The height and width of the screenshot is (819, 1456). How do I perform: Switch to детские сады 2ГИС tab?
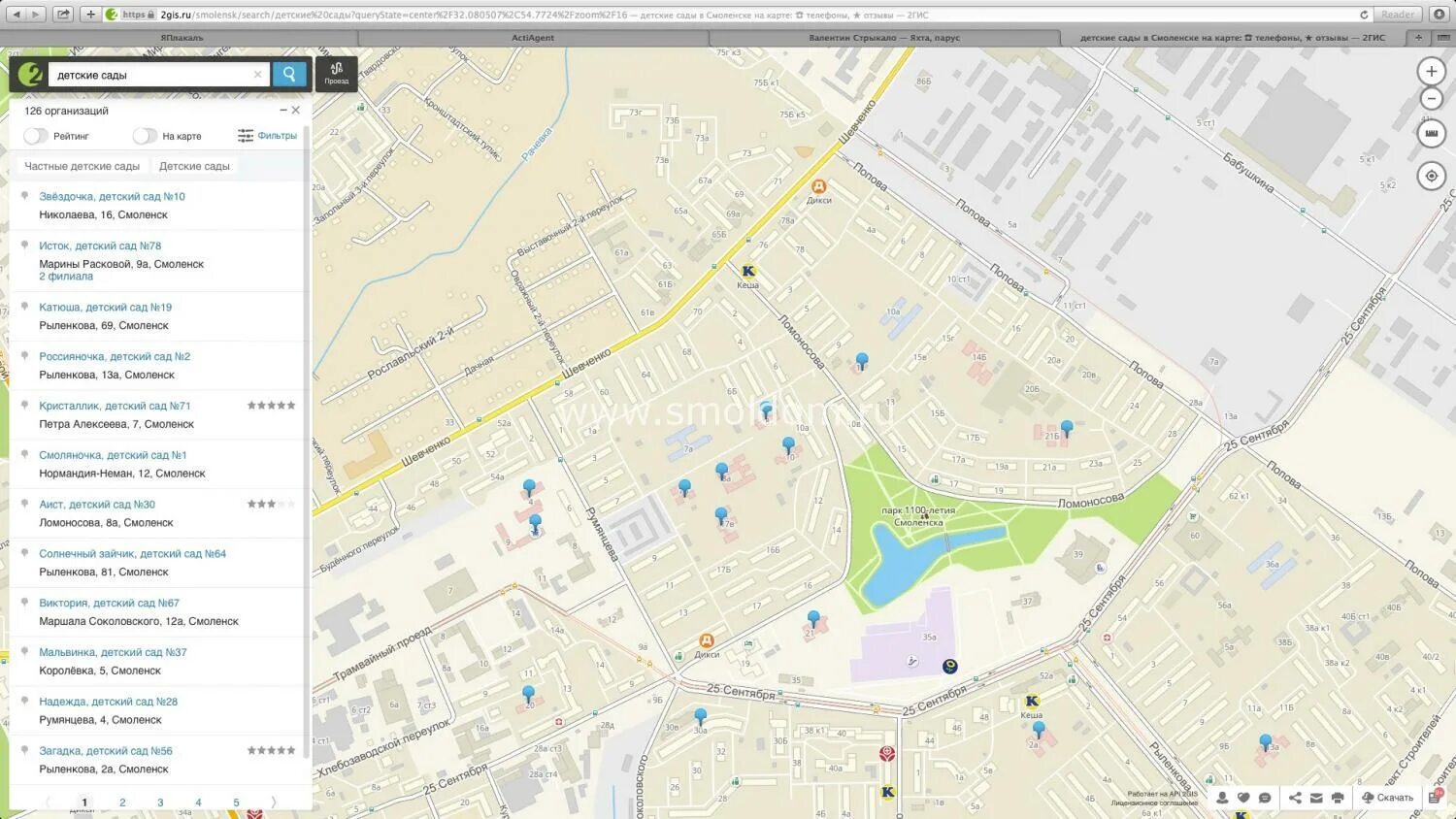point(1233,38)
